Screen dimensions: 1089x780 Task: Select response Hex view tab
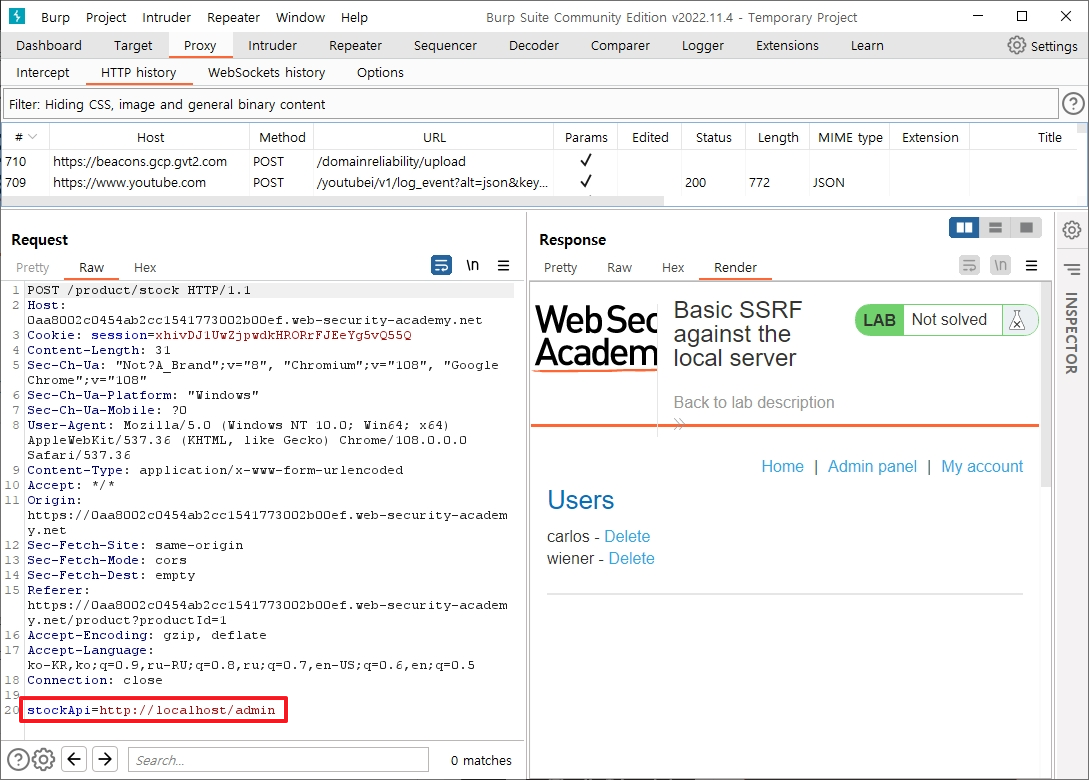[x=672, y=267]
